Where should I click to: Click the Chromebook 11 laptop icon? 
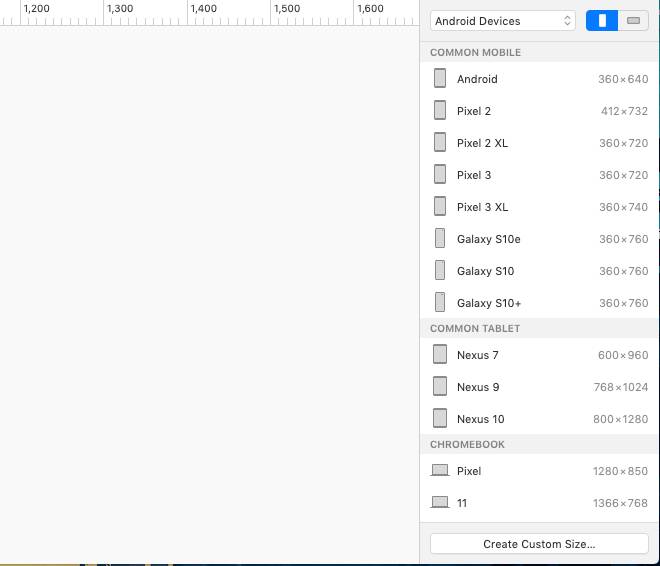coord(440,502)
